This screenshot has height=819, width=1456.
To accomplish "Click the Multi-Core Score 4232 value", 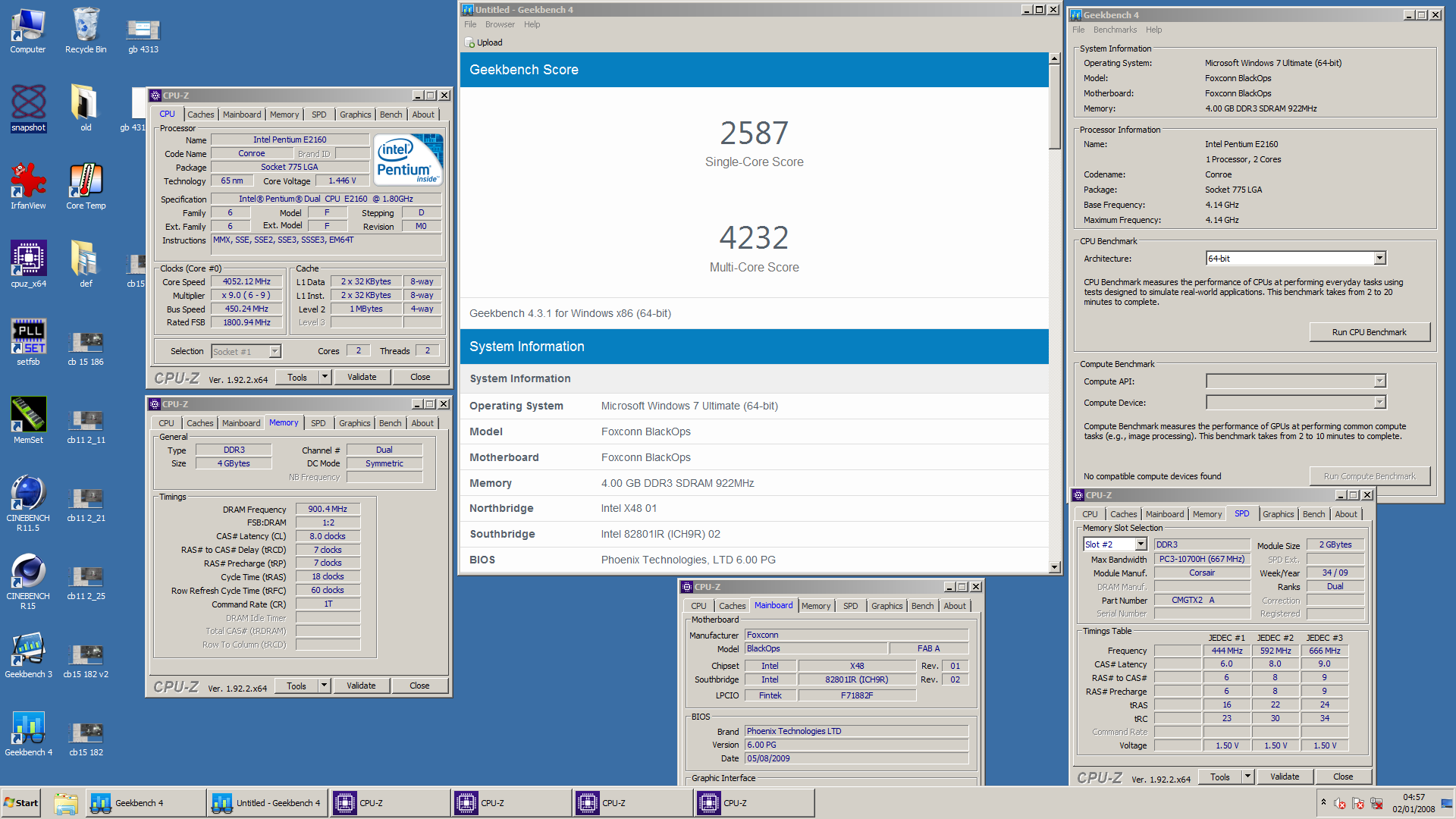I will (754, 238).
